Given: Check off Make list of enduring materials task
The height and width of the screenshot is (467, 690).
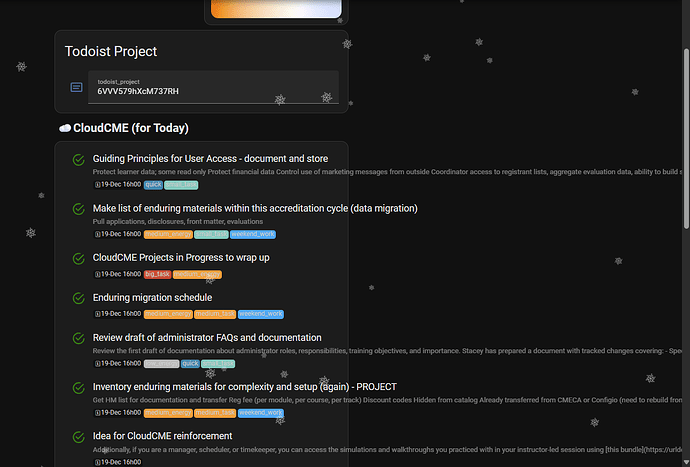Looking at the screenshot, I should (x=78, y=209).
